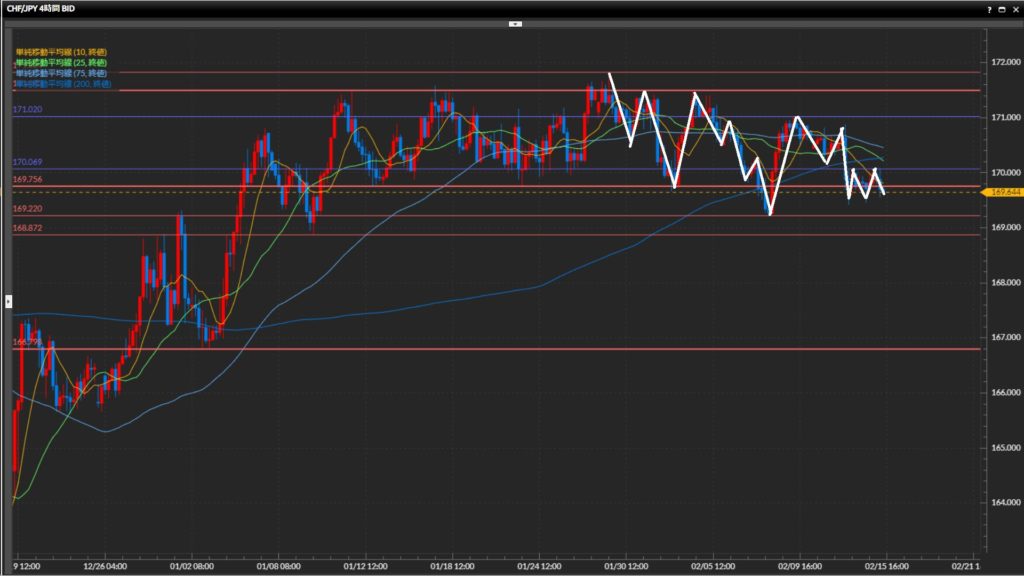Select the 170.069 horizontal line label
The height and width of the screenshot is (576, 1024).
(x=27, y=162)
